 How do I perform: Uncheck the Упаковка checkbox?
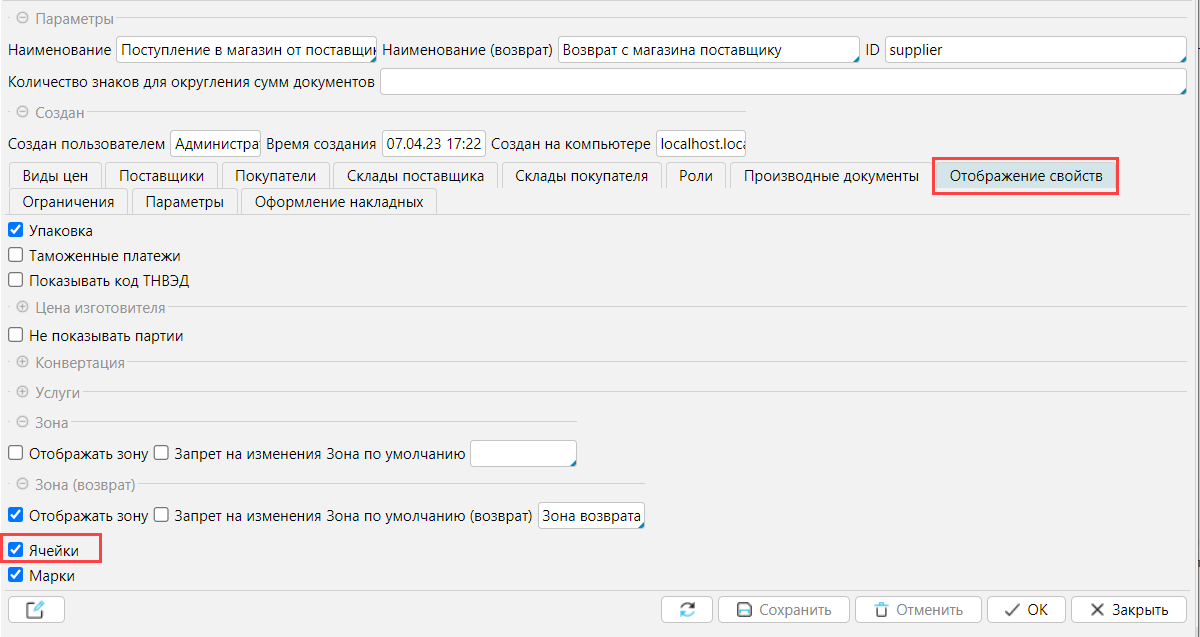tap(16, 230)
